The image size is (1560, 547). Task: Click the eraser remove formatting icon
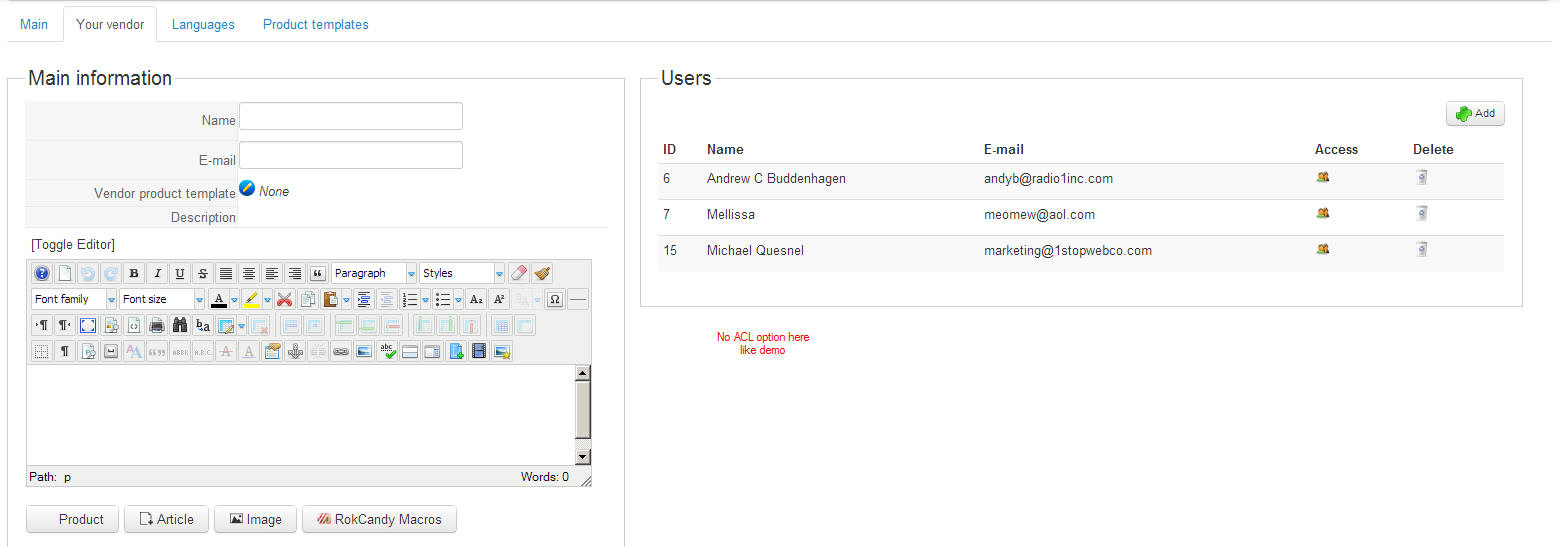(519, 273)
